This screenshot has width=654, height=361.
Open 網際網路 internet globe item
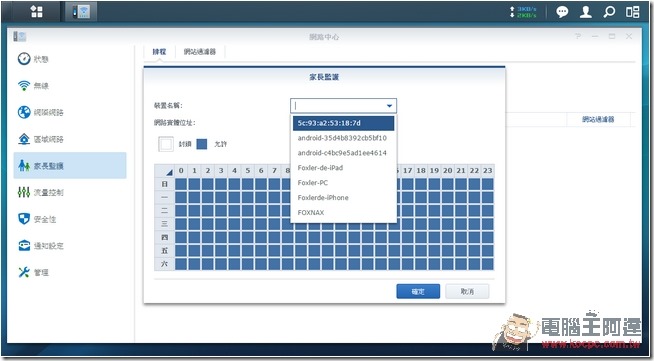(41, 112)
